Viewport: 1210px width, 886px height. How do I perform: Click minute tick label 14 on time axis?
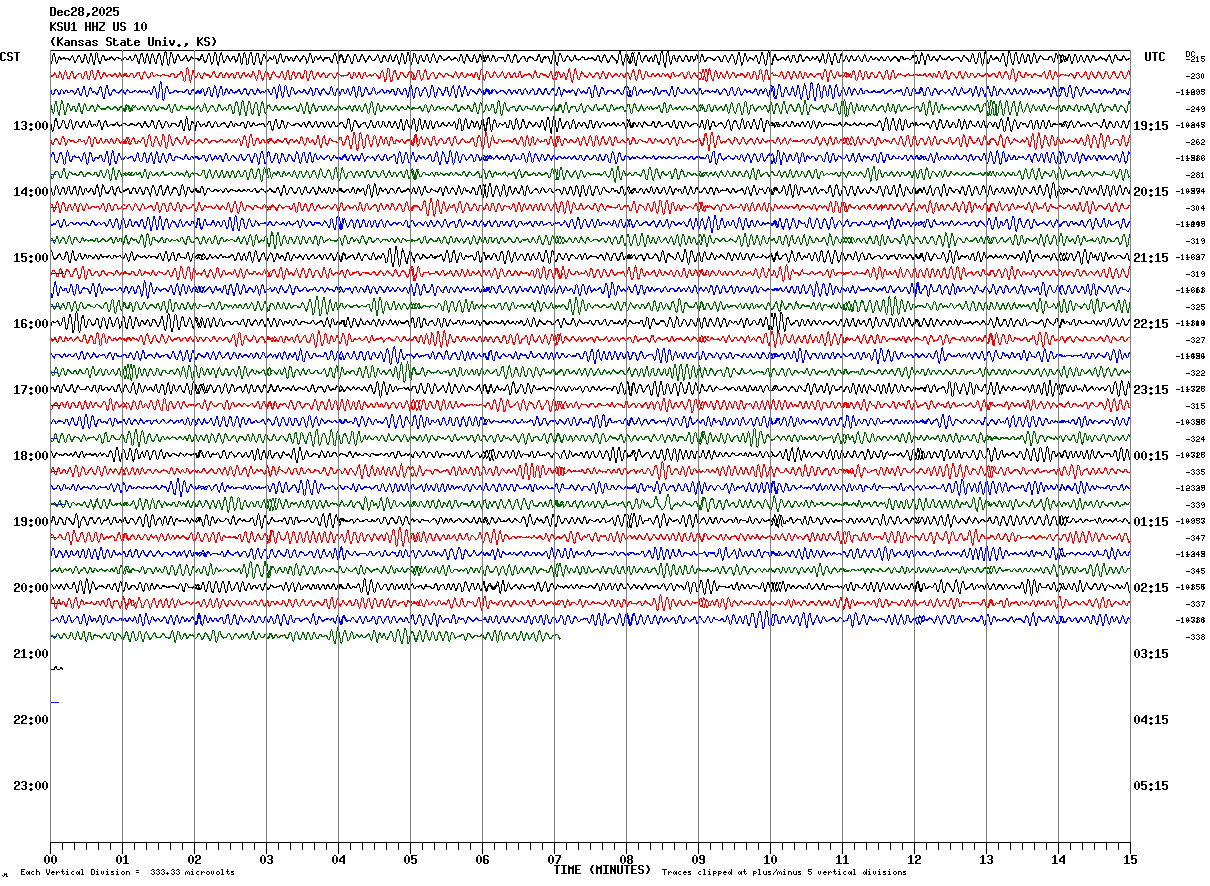(1058, 860)
